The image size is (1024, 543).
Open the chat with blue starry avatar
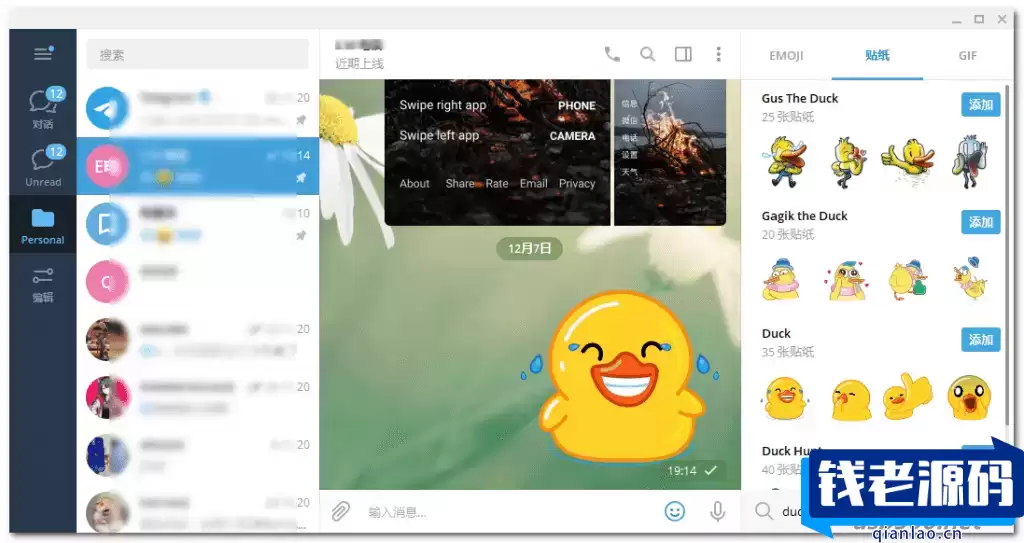coord(198,455)
